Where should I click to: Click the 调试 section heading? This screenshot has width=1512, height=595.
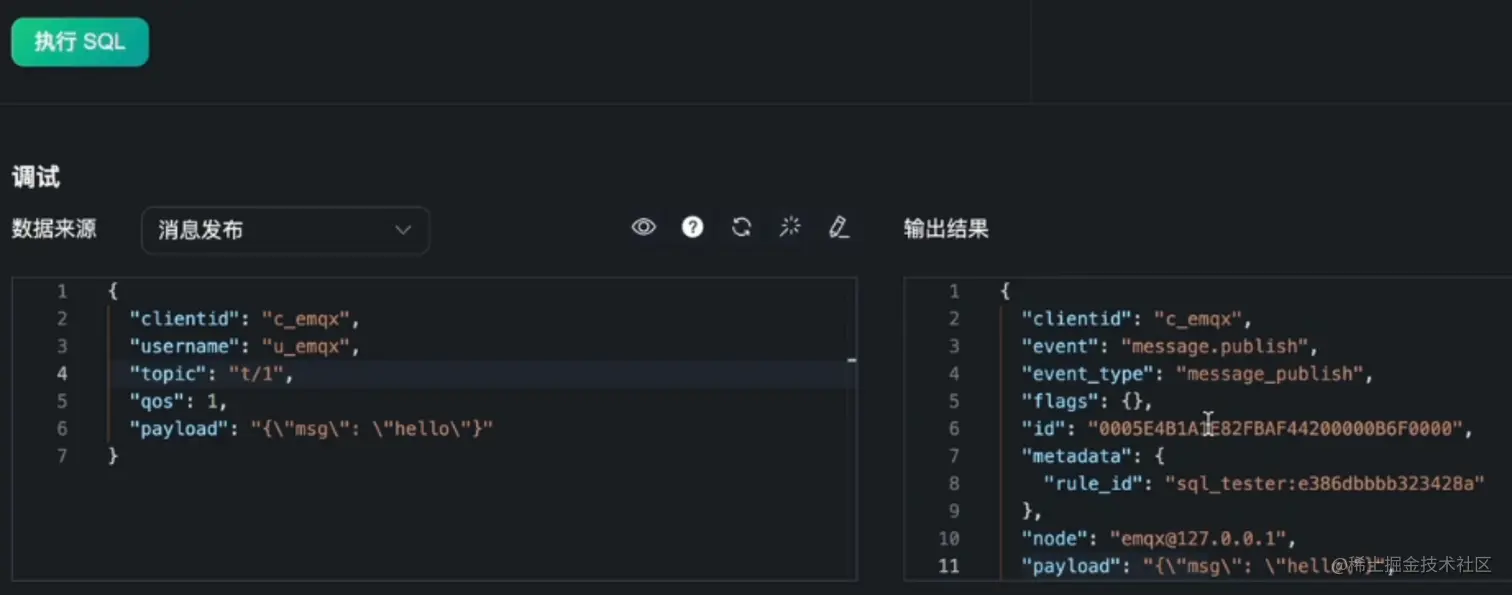tap(34, 176)
